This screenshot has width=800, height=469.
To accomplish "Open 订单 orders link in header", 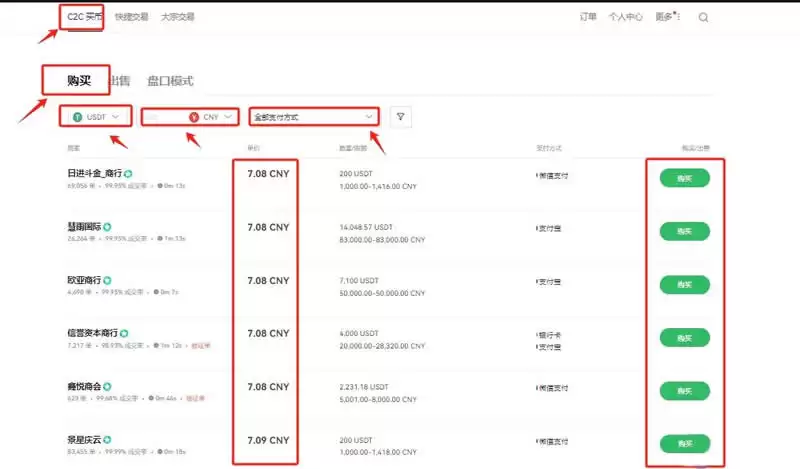I will (x=589, y=17).
